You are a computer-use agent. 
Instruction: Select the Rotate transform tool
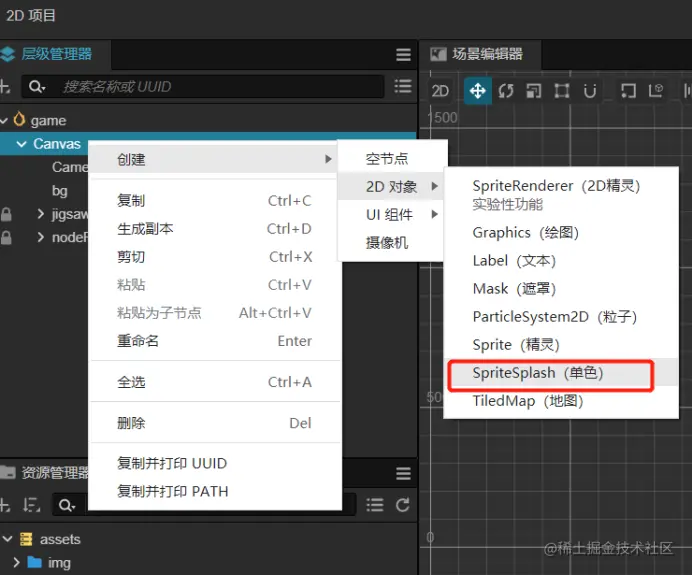point(506,91)
